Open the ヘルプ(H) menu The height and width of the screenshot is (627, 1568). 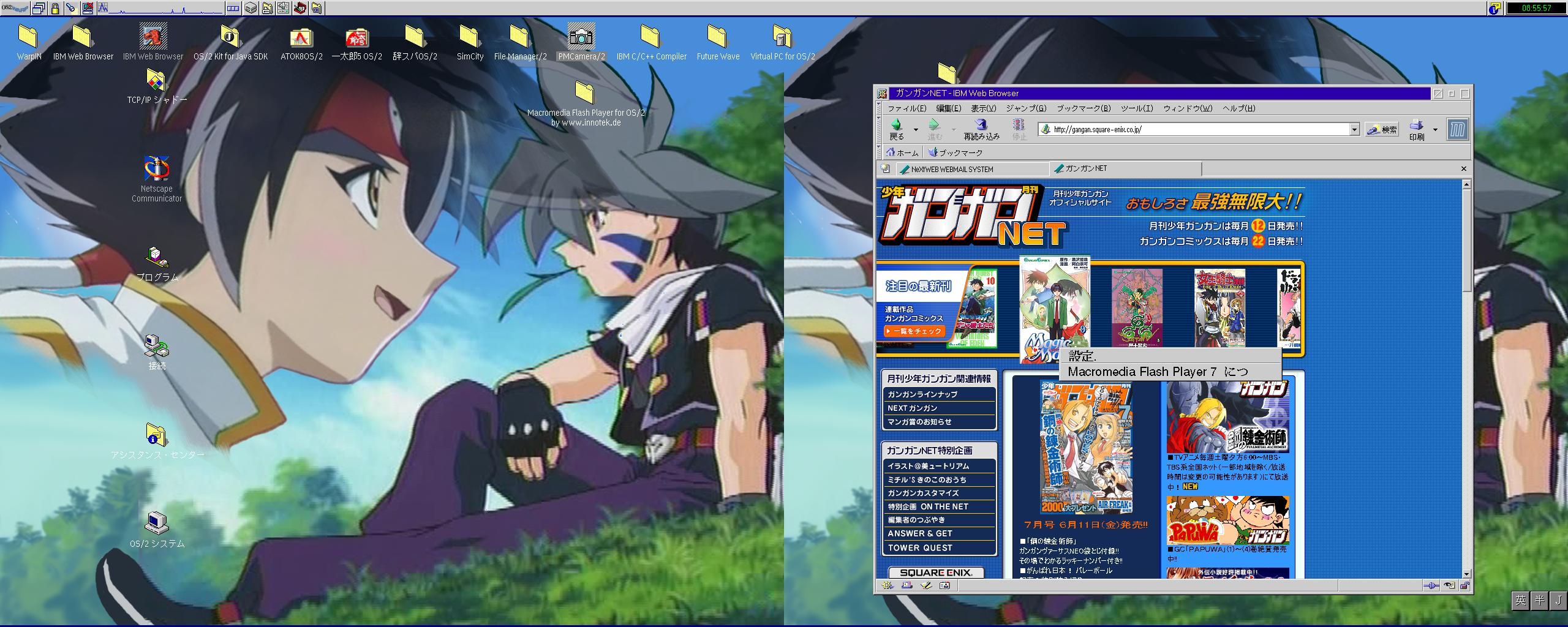coord(1238,108)
